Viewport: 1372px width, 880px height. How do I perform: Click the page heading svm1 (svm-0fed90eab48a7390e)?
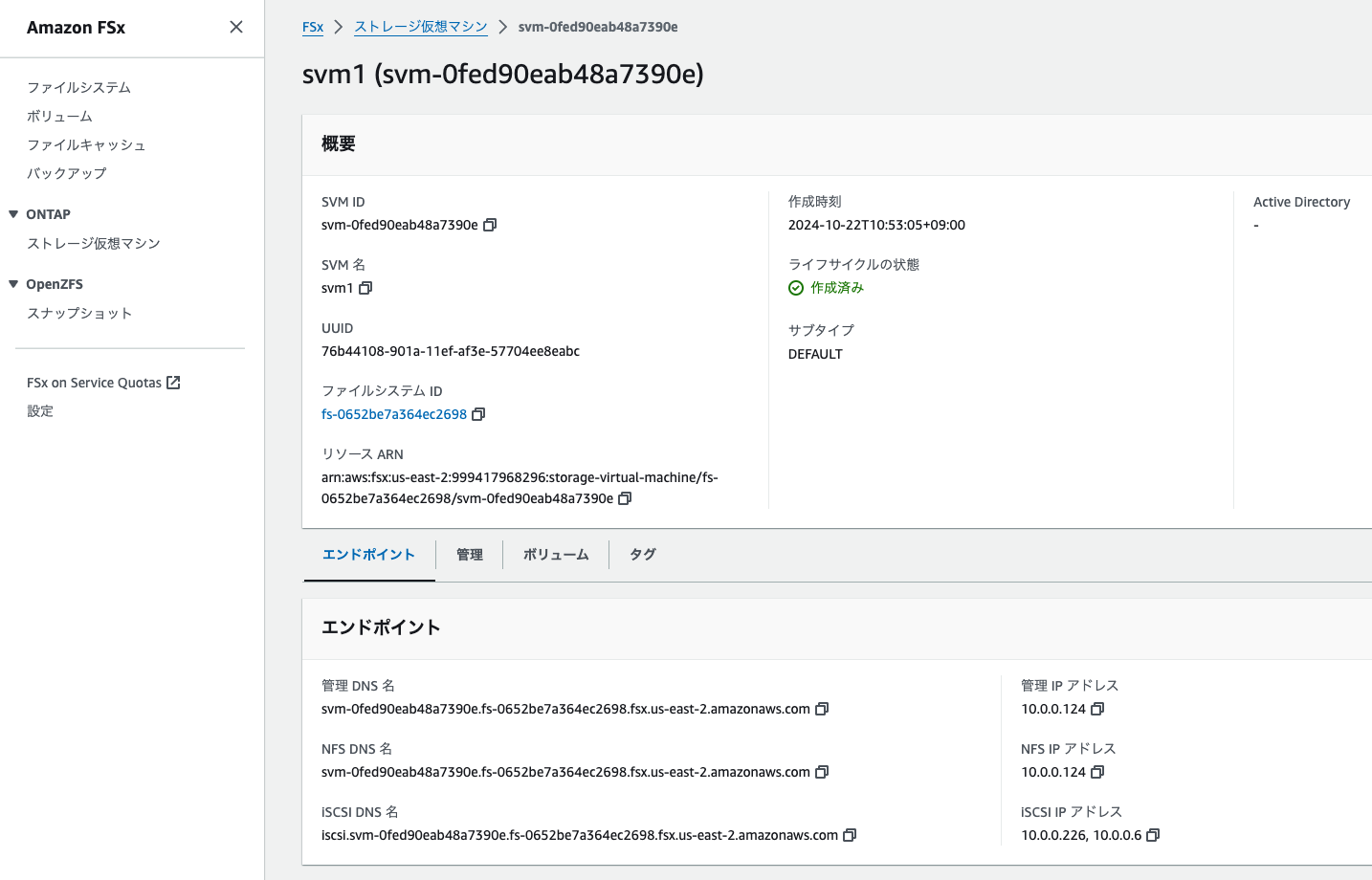[503, 75]
